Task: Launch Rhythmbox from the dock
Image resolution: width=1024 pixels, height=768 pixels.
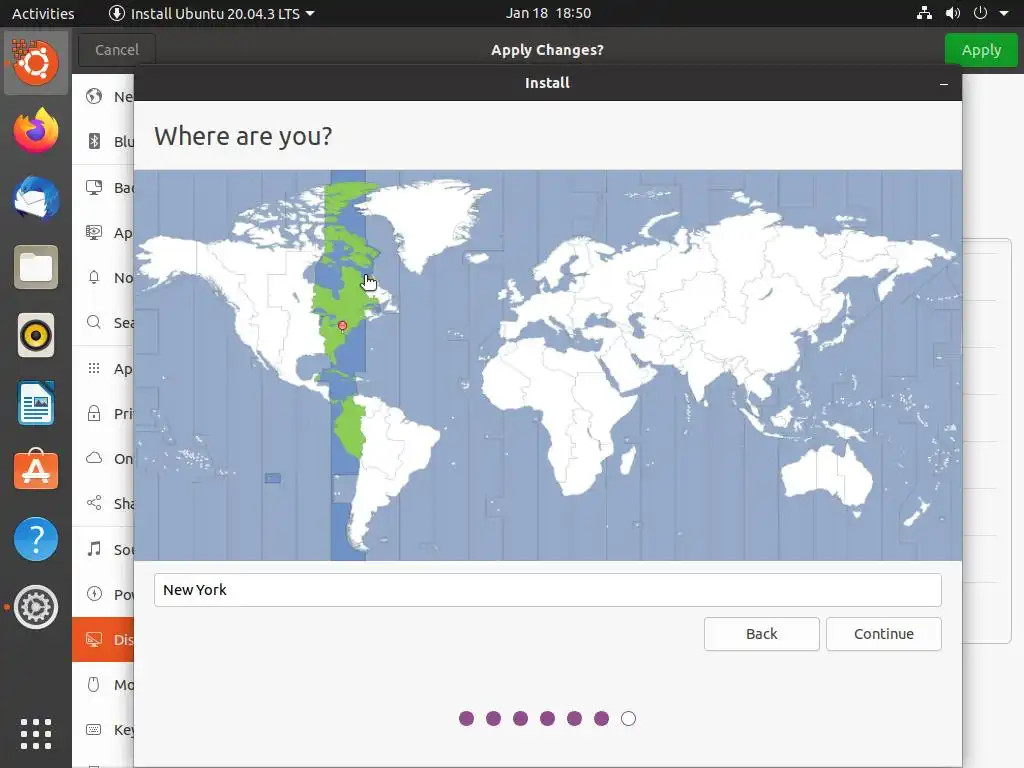Action: coord(36,335)
